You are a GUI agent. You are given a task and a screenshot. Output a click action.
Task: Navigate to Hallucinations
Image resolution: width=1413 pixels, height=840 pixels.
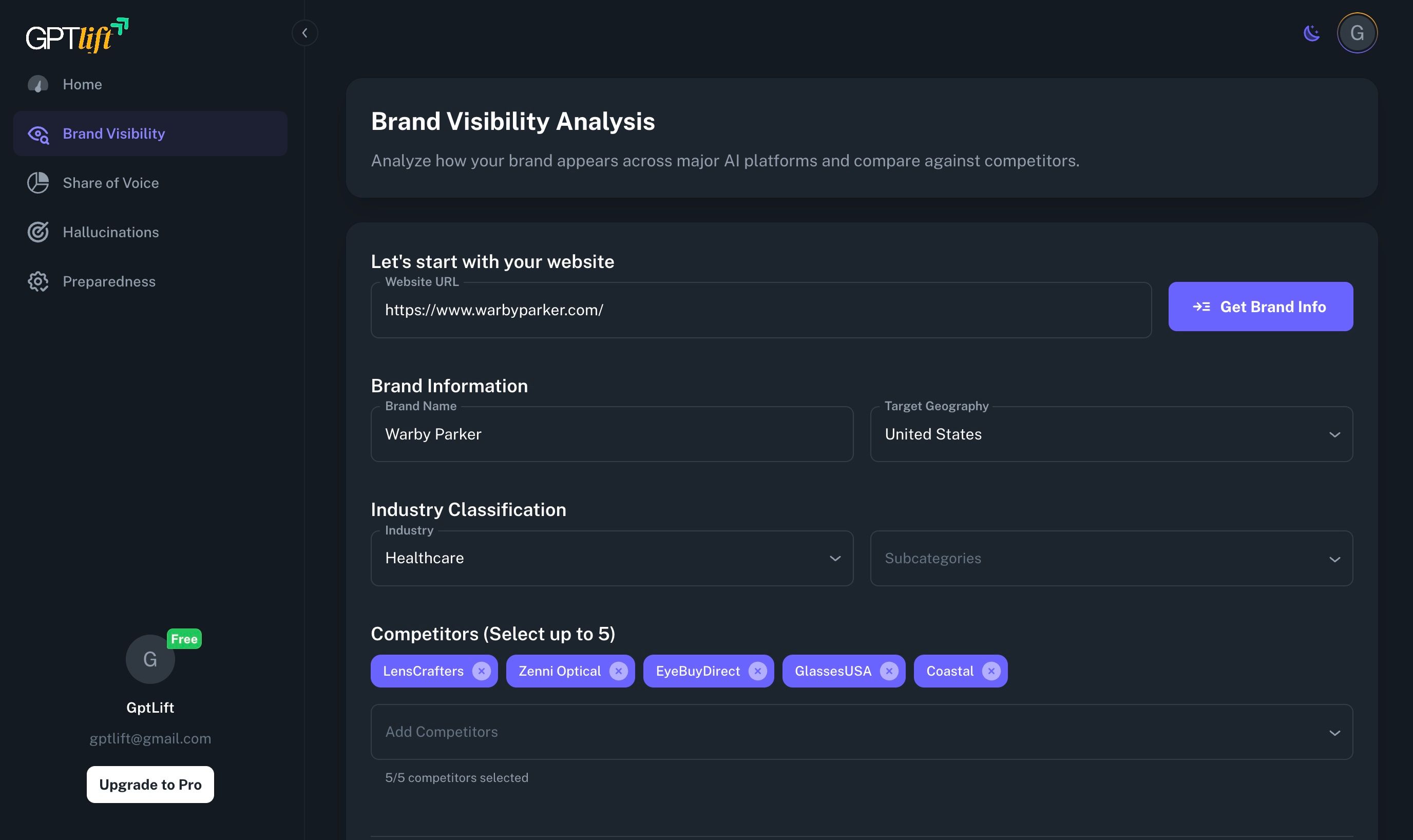[150, 232]
